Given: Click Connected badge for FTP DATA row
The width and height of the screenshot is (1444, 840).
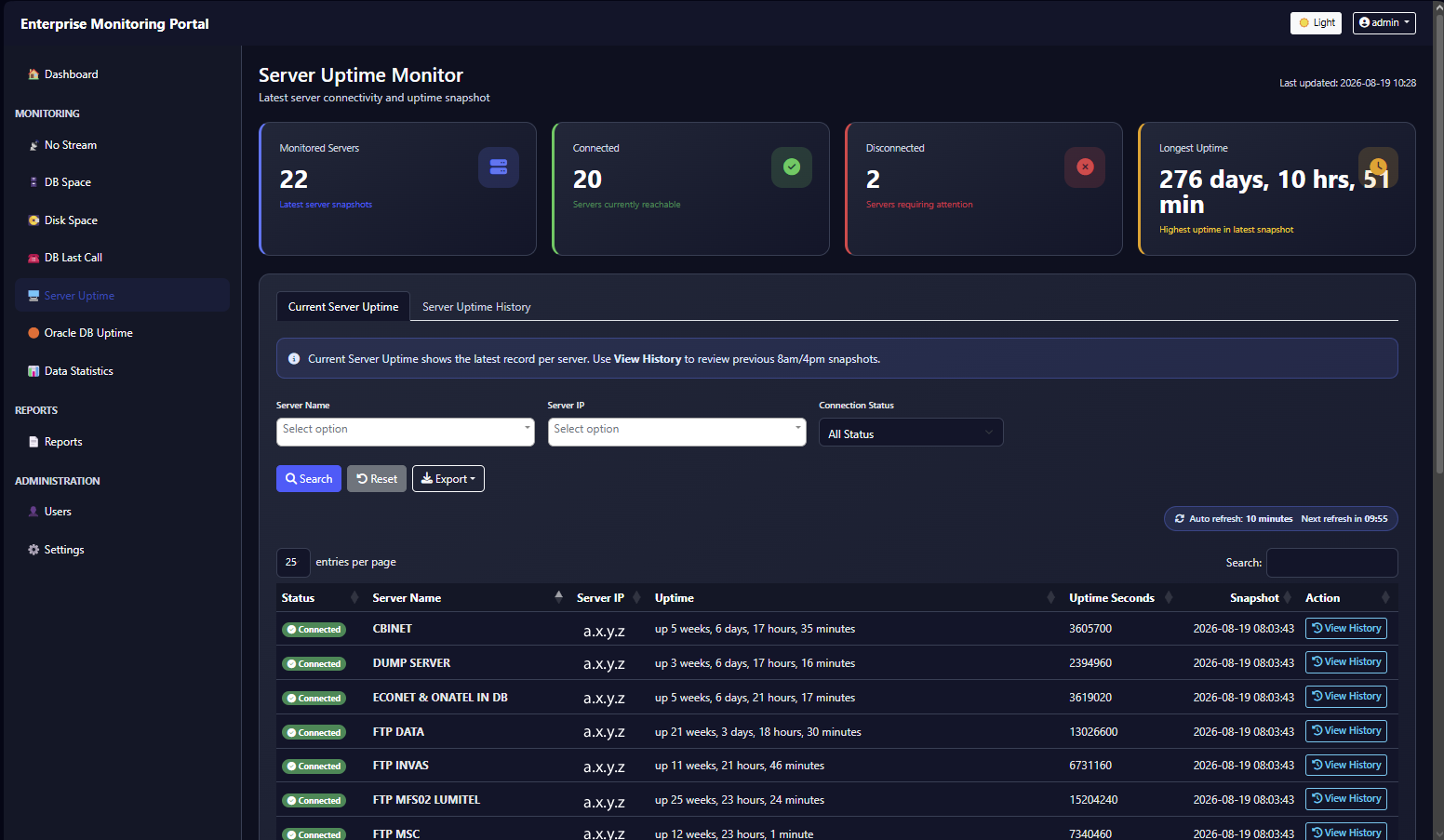Looking at the screenshot, I should (x=314, y=733).
